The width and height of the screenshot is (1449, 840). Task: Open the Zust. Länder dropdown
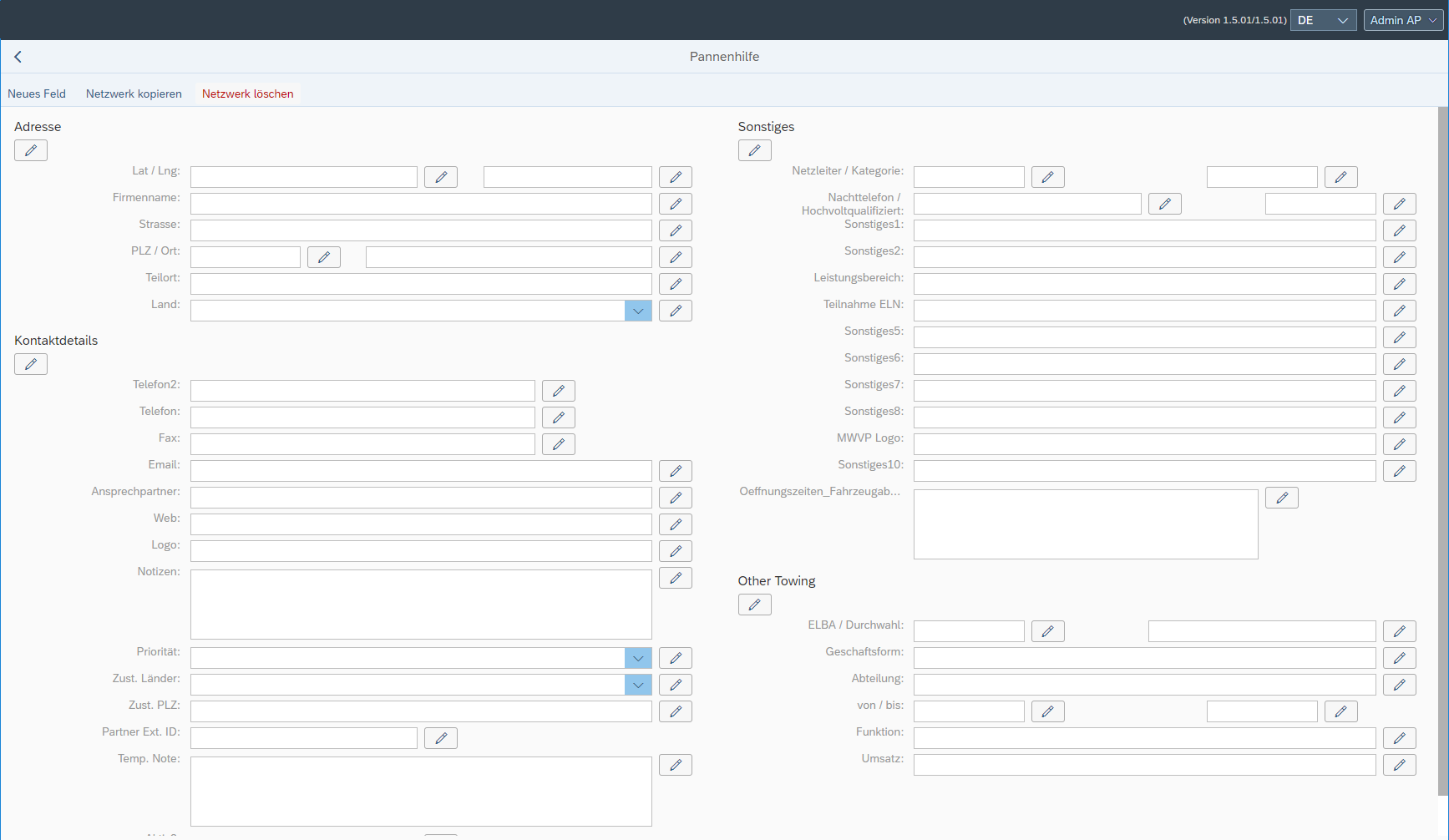pyautogui.click(x=638, y=684)
